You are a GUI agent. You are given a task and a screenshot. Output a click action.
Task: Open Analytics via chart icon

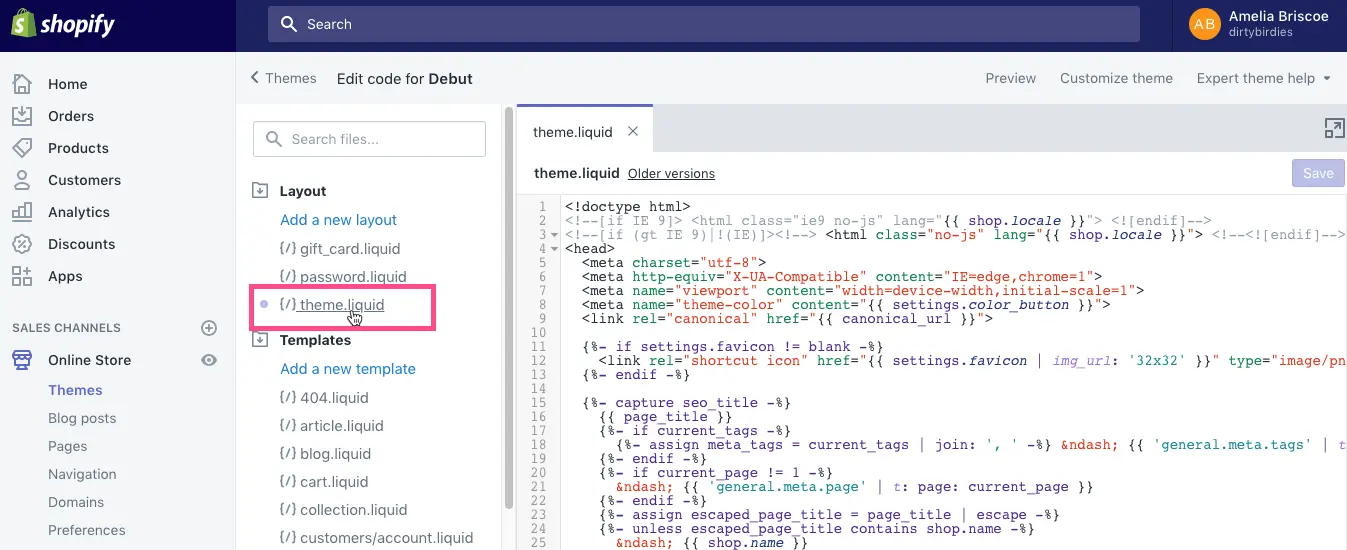pyautogui.click(x=22, y=212)
